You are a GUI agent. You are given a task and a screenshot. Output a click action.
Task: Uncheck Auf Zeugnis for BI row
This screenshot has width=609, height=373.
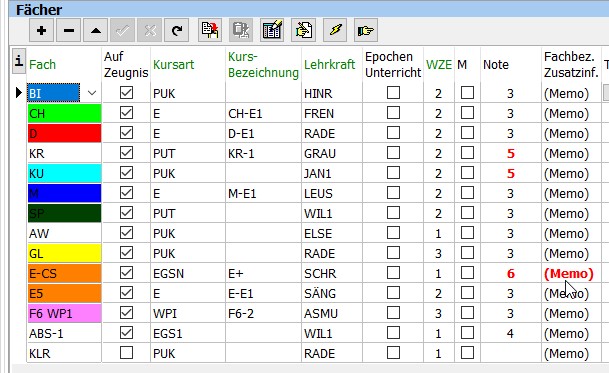click(126, 93)
